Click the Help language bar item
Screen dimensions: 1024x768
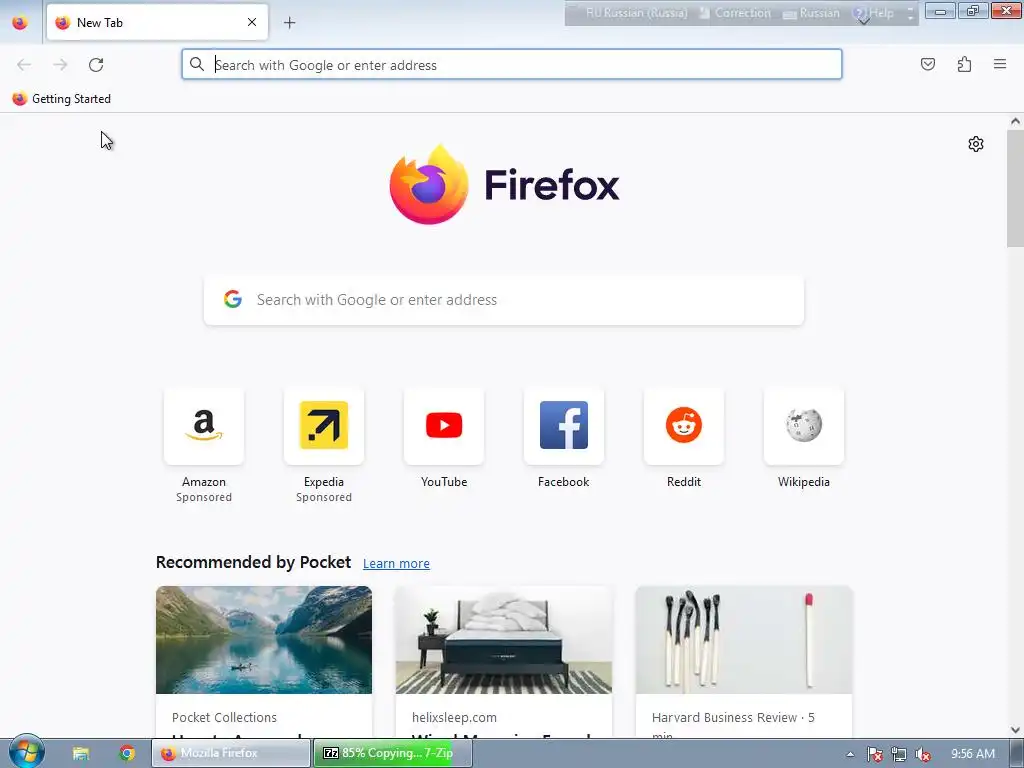coord(874,13)
